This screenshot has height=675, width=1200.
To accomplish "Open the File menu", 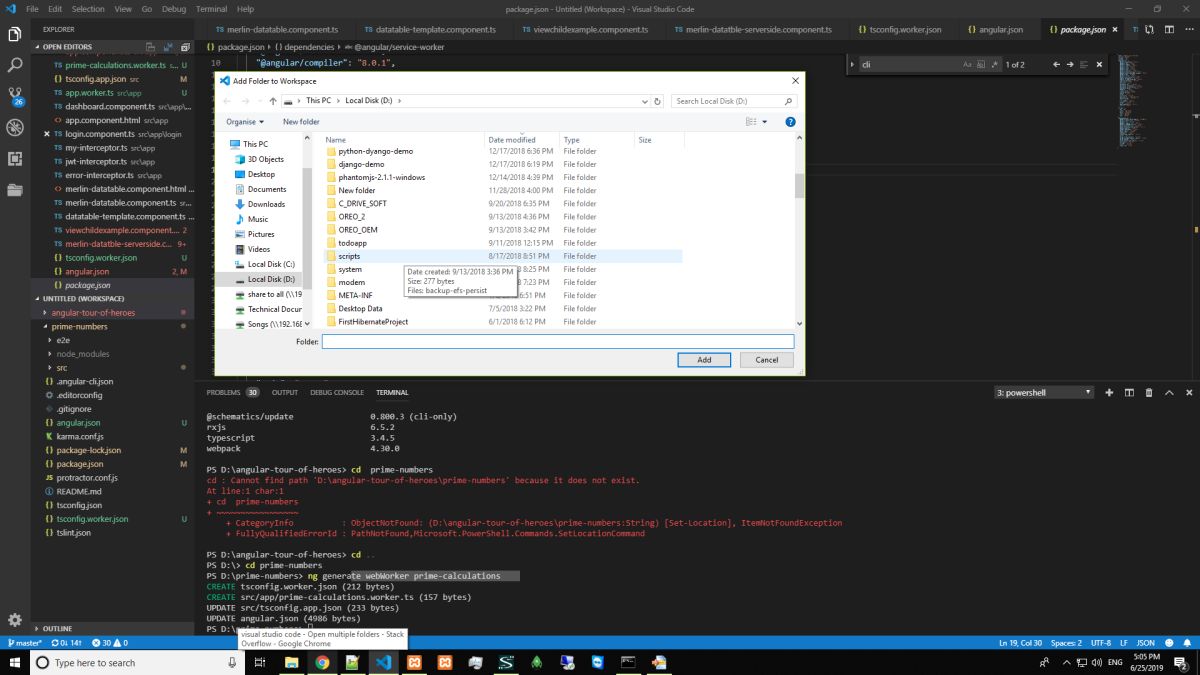I will [33, 9].
